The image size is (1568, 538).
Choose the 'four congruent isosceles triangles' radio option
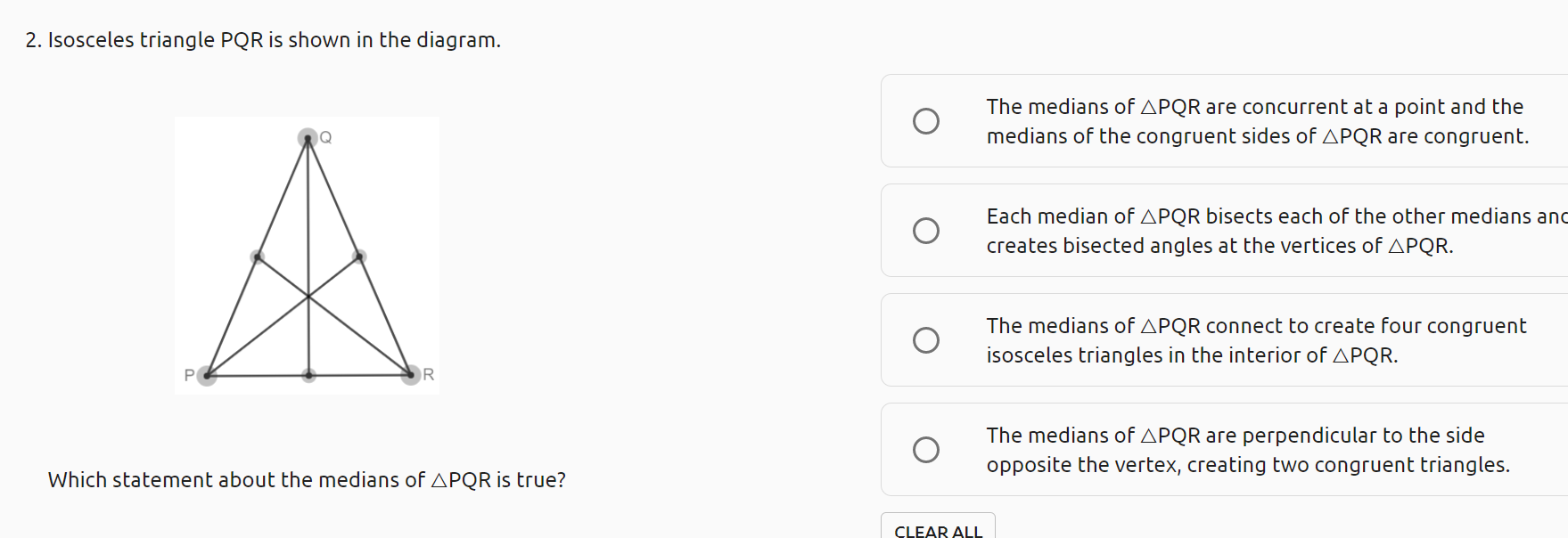point(926,340)
